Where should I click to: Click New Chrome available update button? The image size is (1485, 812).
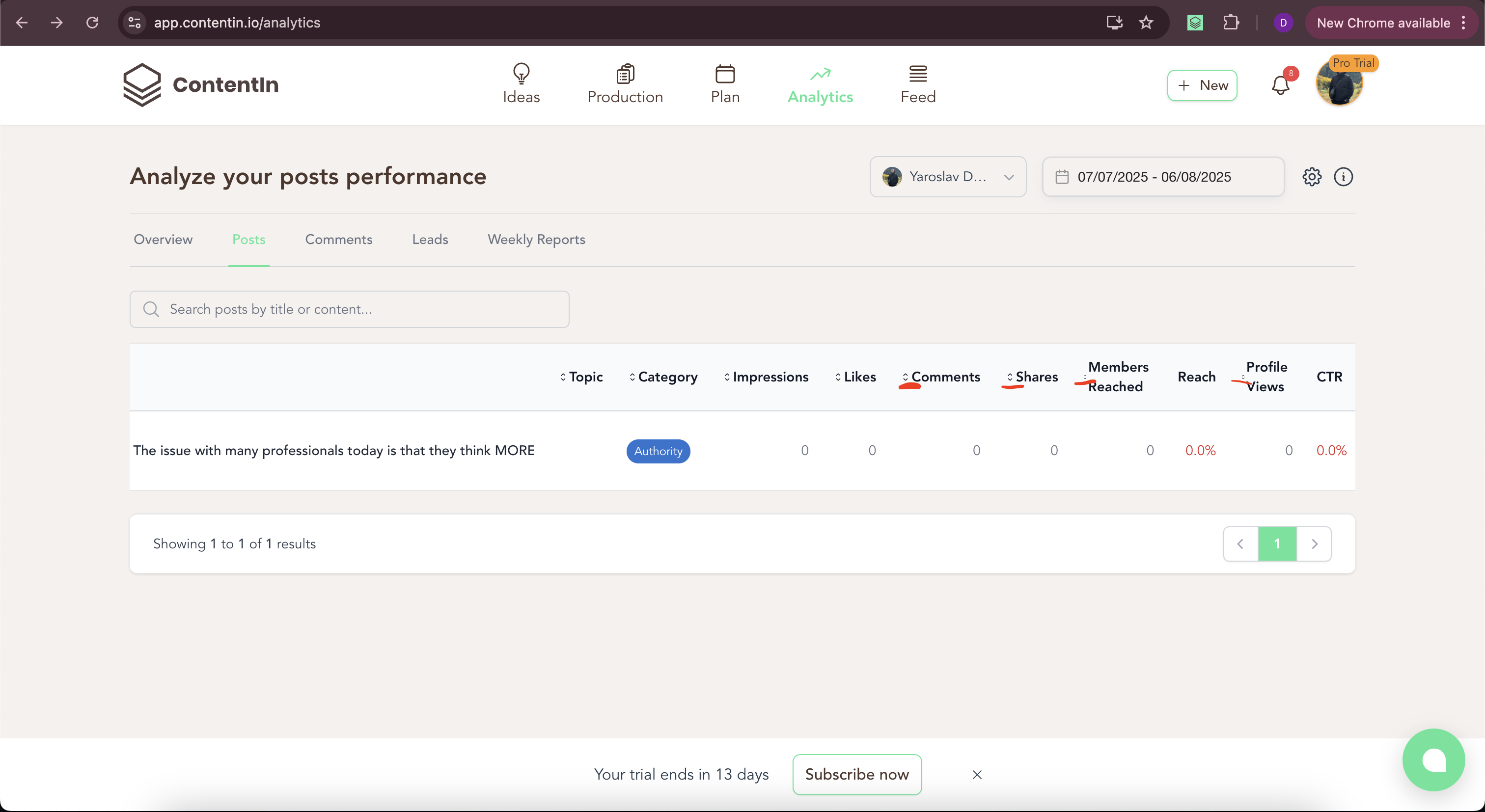point(1383,23)
